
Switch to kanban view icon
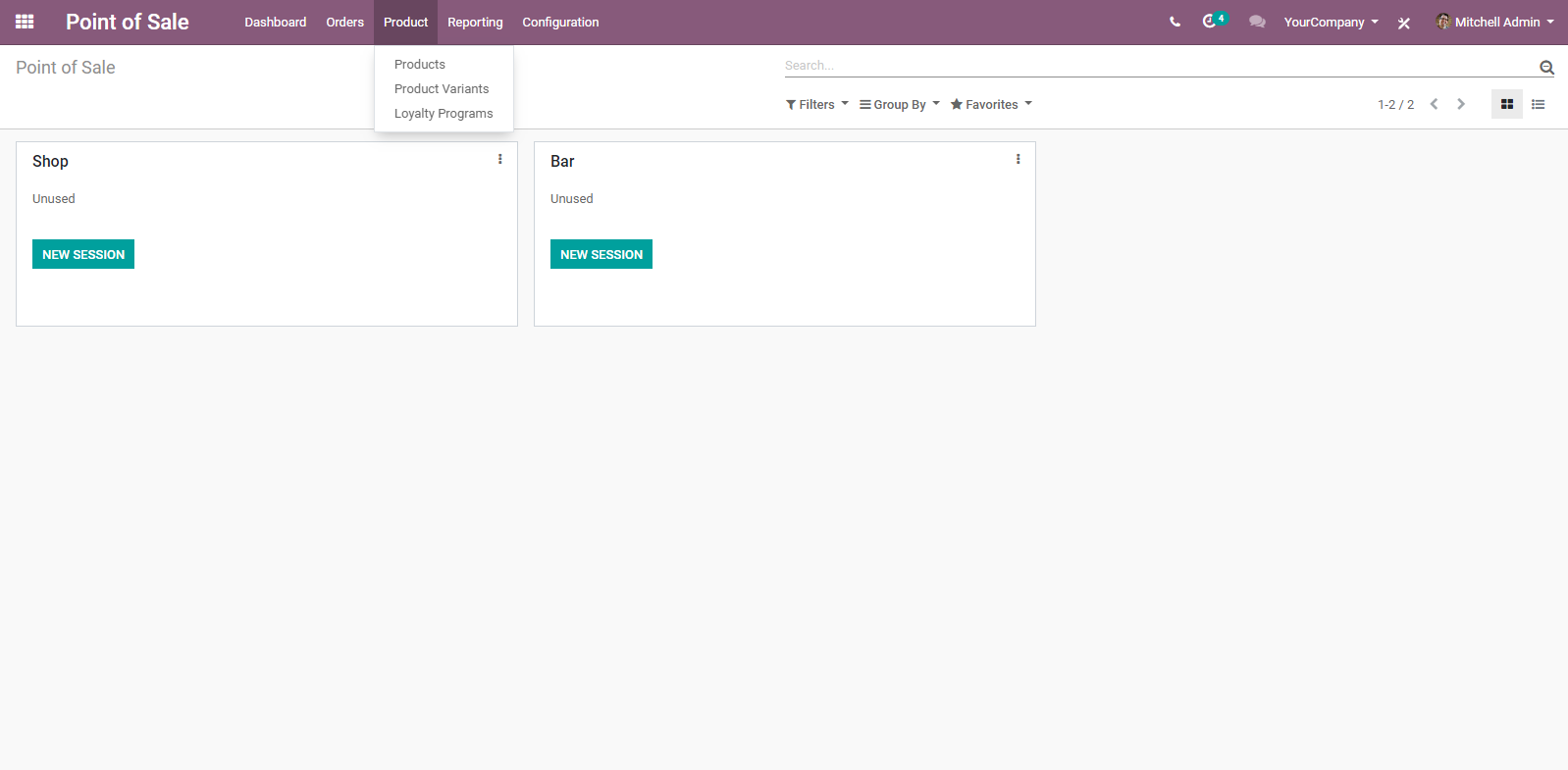point(1507,104)
